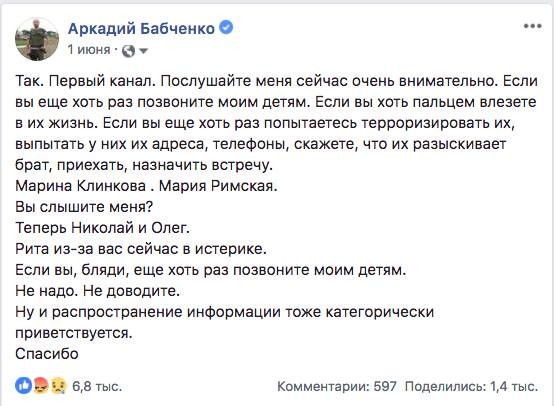This screenshot has height=406, width=554.
Task: Expand the audience dropdown arrow beside globe
Action: [143, 52]
